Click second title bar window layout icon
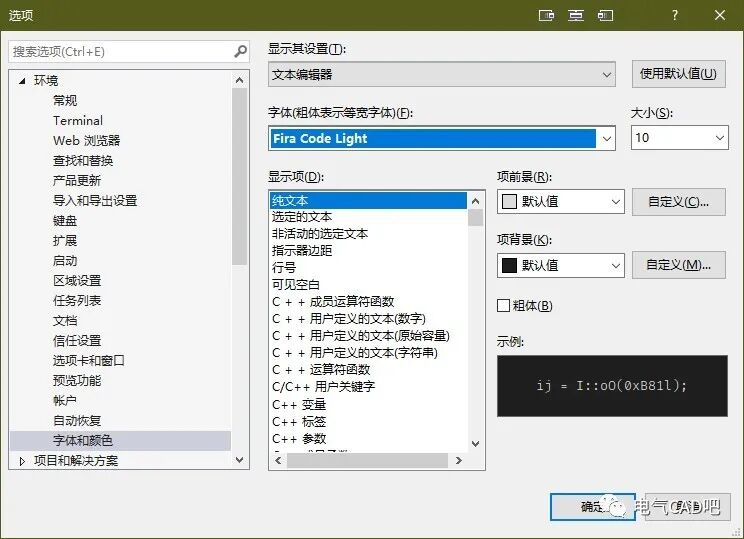 [x=576, y=15]
